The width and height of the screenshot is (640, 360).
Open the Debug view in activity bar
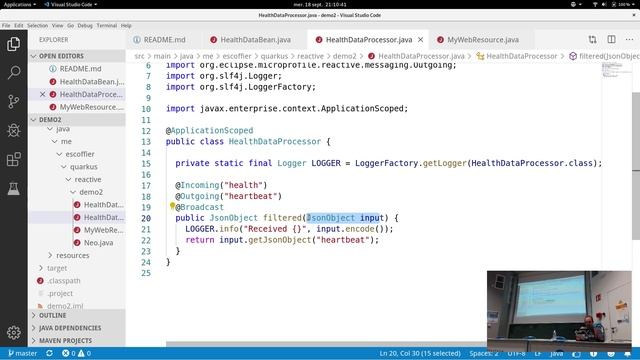[x=13, y=130]
